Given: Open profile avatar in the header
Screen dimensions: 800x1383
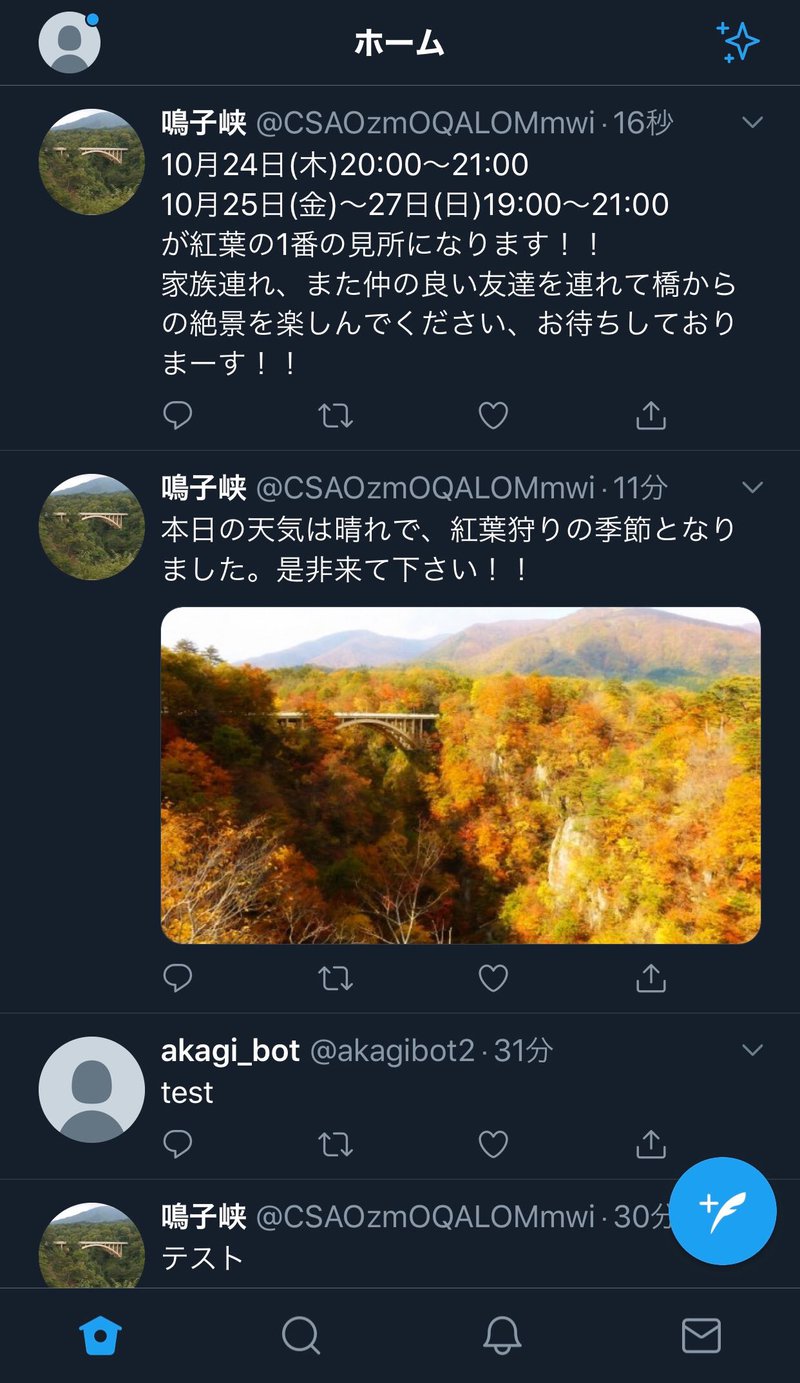Looking at the screenshot, I should (69, 42).
